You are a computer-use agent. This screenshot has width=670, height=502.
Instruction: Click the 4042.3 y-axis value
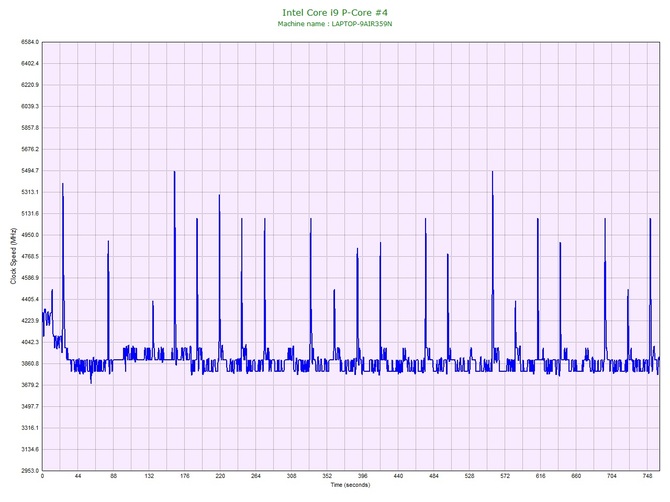pos(30,342)
